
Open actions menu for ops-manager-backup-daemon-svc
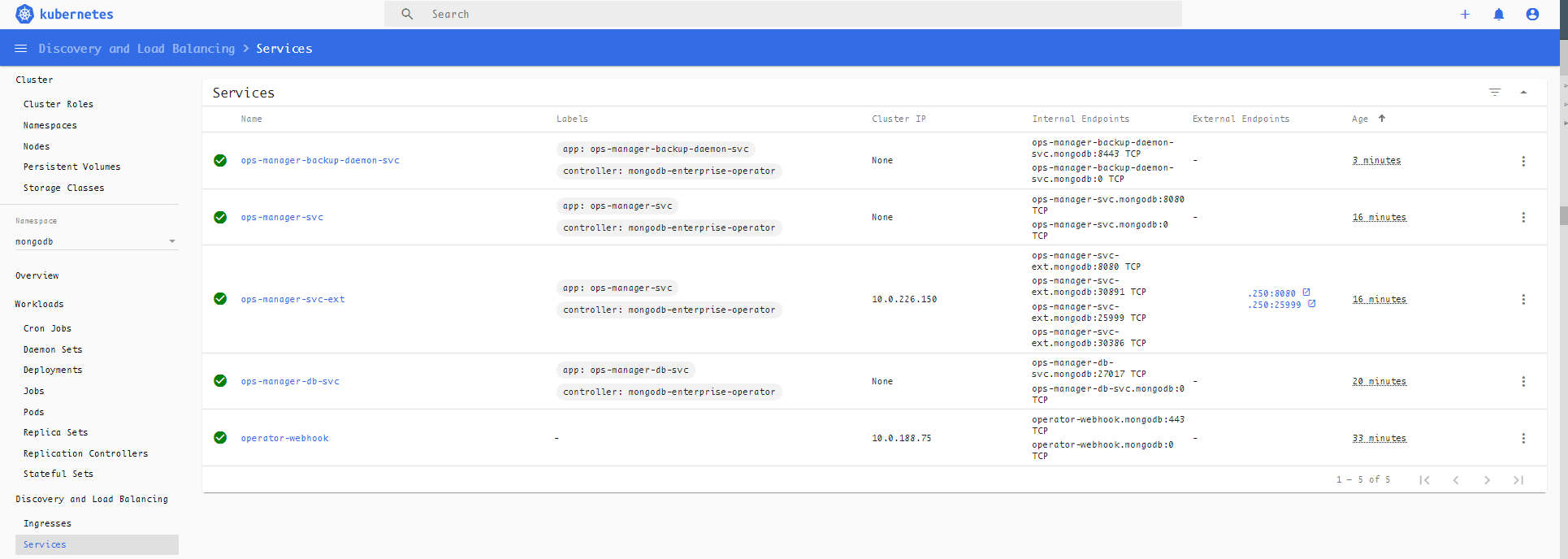[1523, 161]
